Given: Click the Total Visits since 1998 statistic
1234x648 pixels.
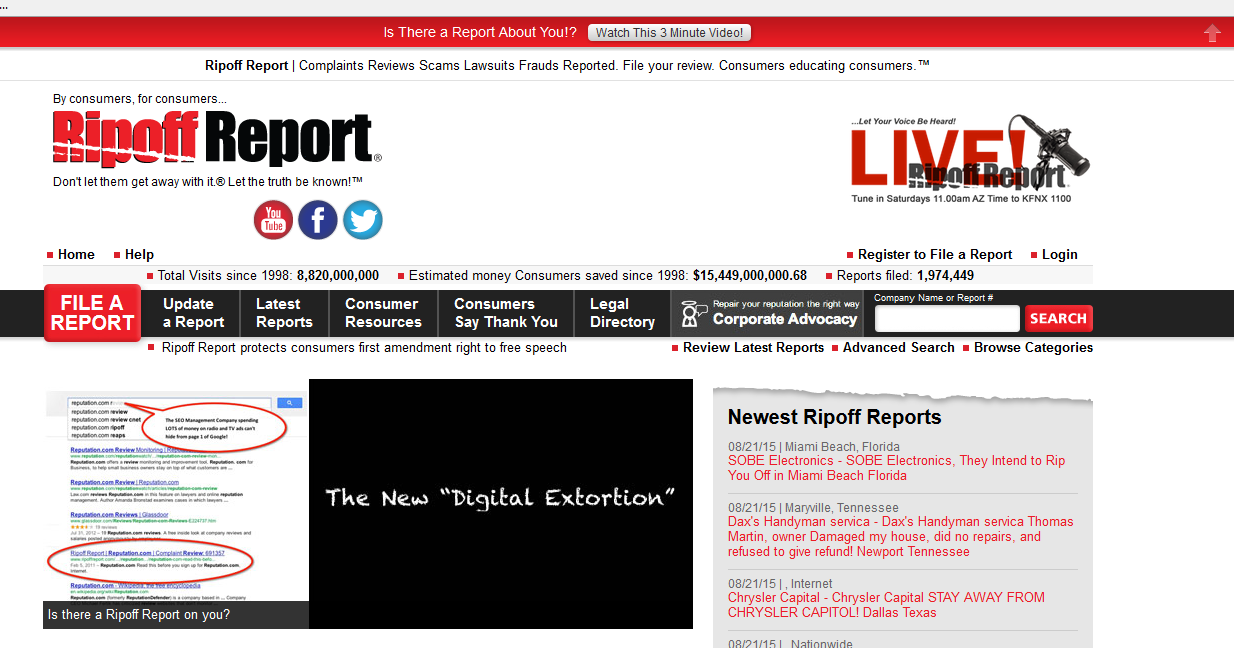Looking at the screenshot, I should click(x=268, y=275).
